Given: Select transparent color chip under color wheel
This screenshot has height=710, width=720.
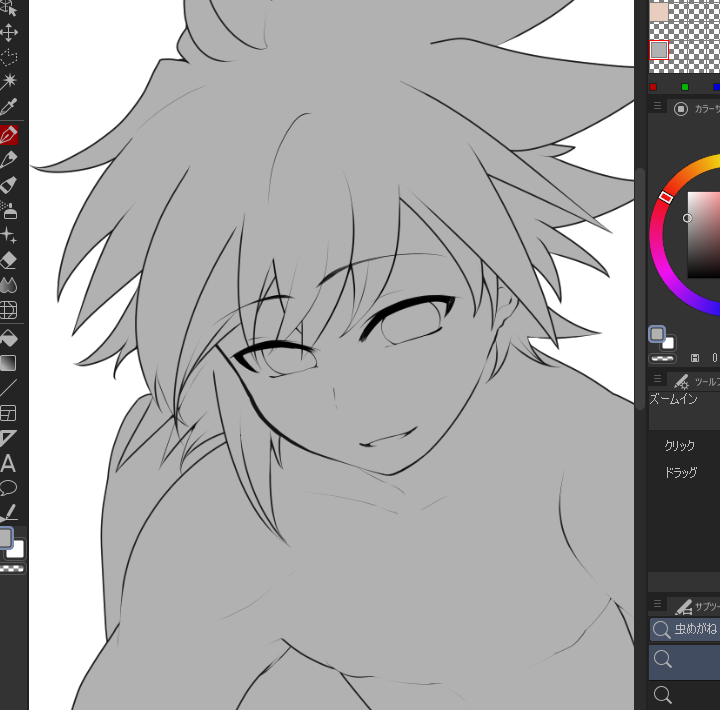Looking at the screenshot, I should (662, 358).
